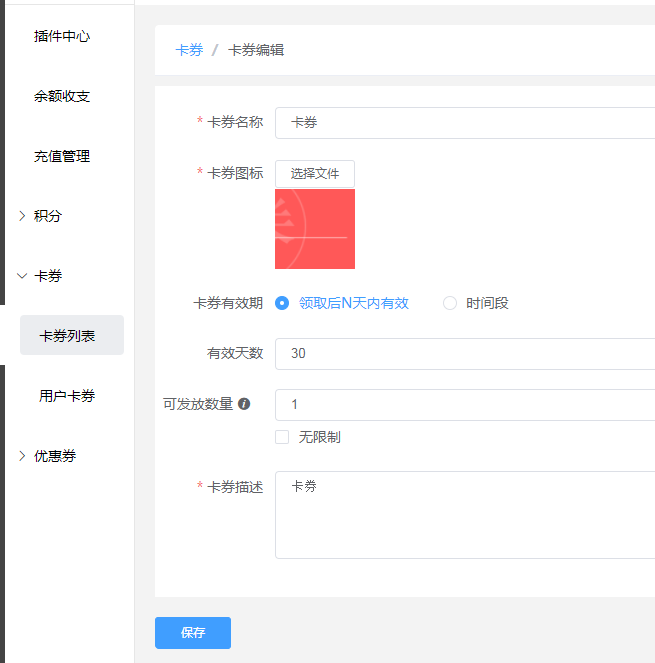Click the 可发放数量 info icon

tap(244, 404)
